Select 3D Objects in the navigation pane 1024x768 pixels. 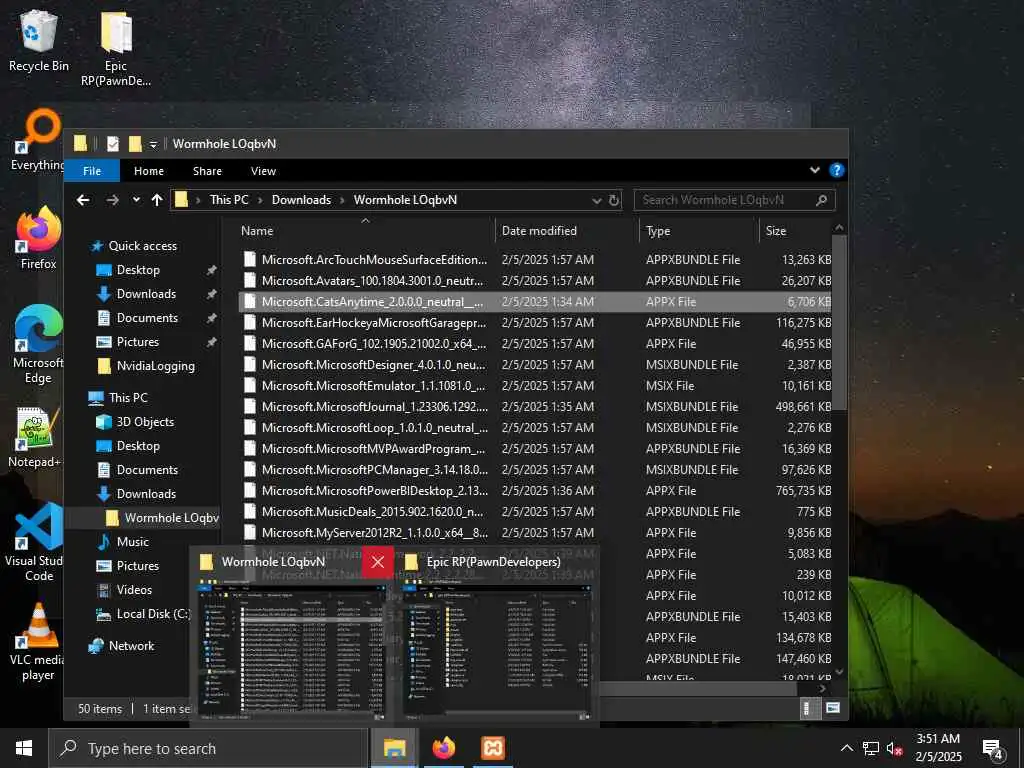point(145,422)
